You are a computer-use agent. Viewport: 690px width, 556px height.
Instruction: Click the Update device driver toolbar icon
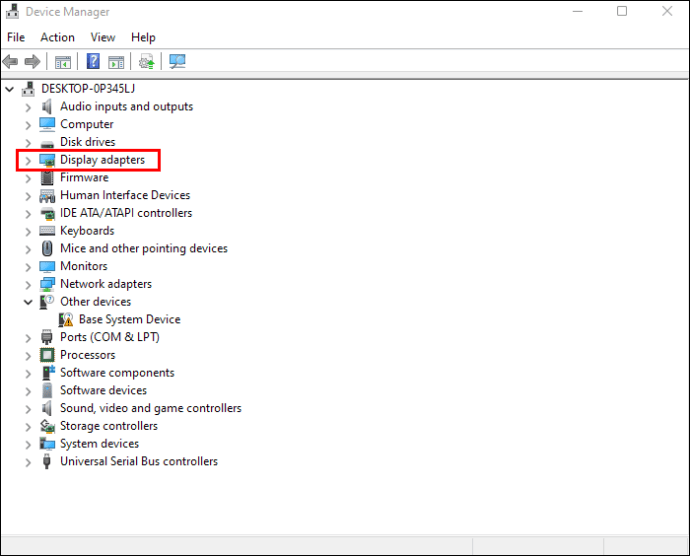coord(147,62)
